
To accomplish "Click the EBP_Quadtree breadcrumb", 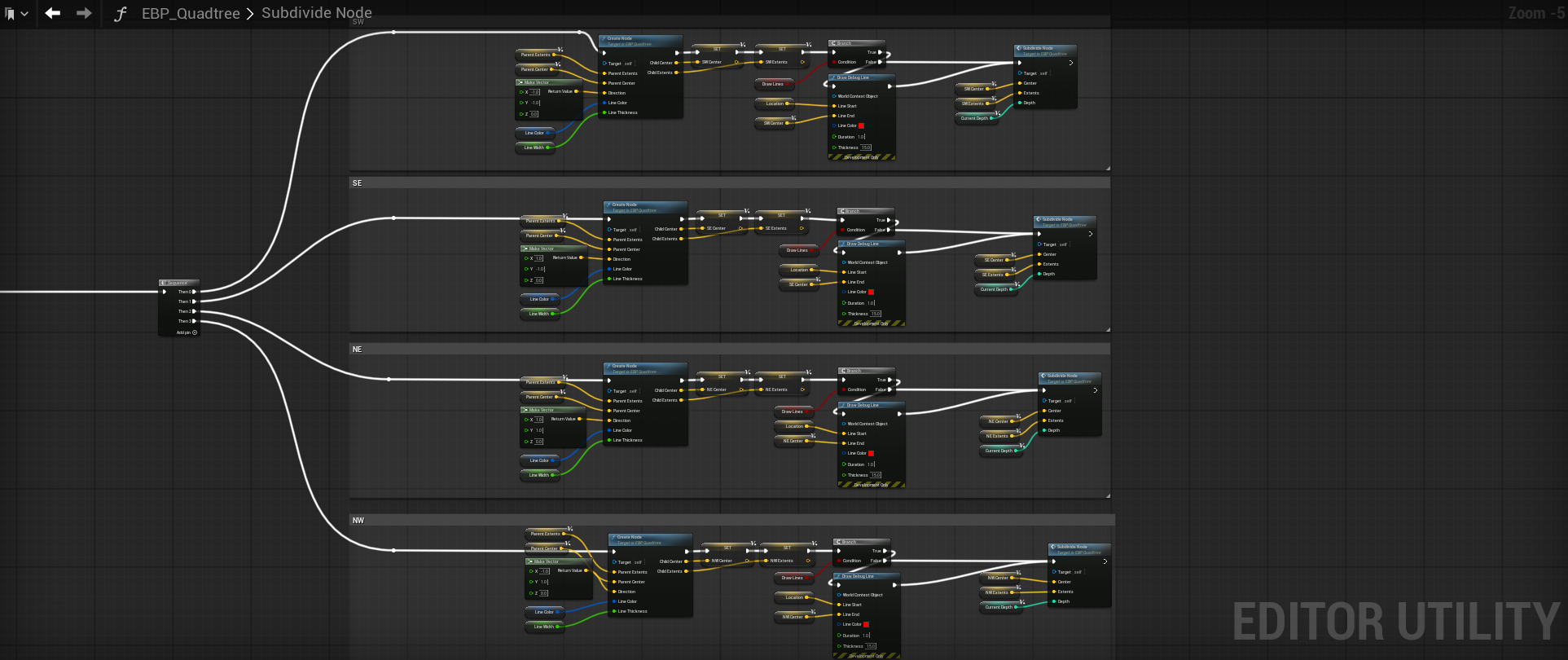I will [x=191, y=13].
